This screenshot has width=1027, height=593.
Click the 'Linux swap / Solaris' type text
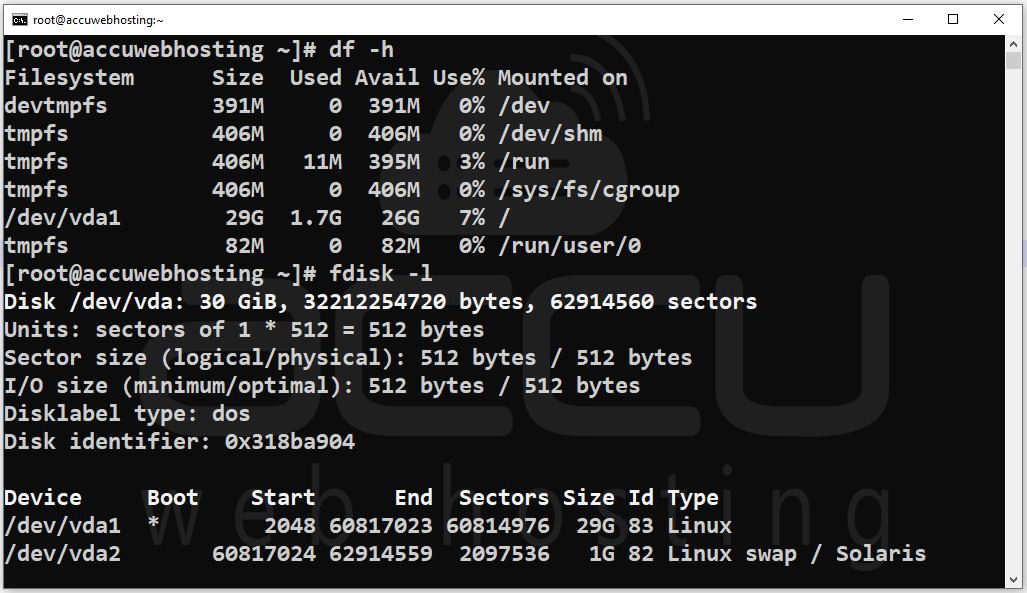pos(796,554)
